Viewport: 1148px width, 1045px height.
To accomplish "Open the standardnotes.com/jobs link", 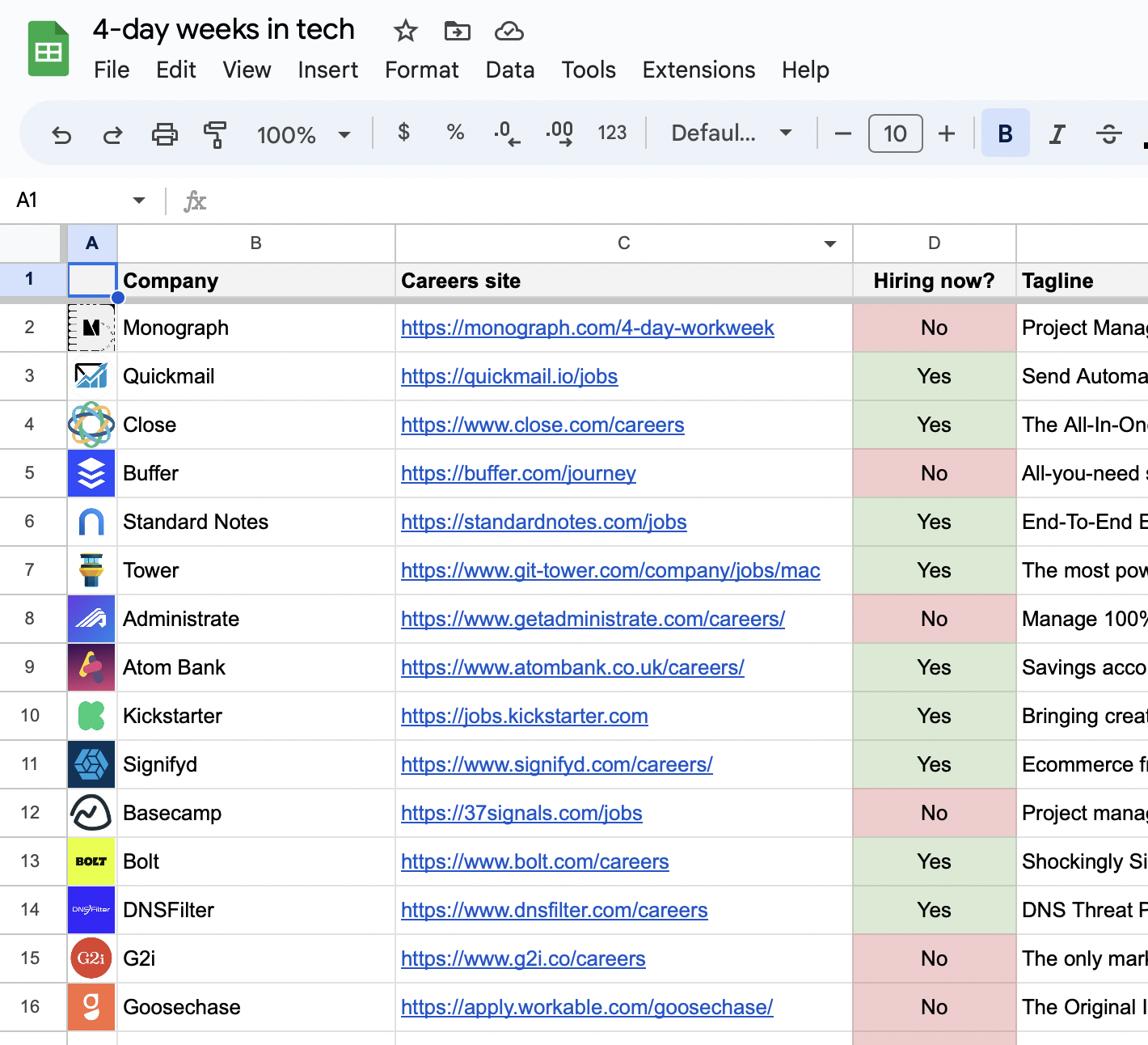I will (x=544, y=522).
